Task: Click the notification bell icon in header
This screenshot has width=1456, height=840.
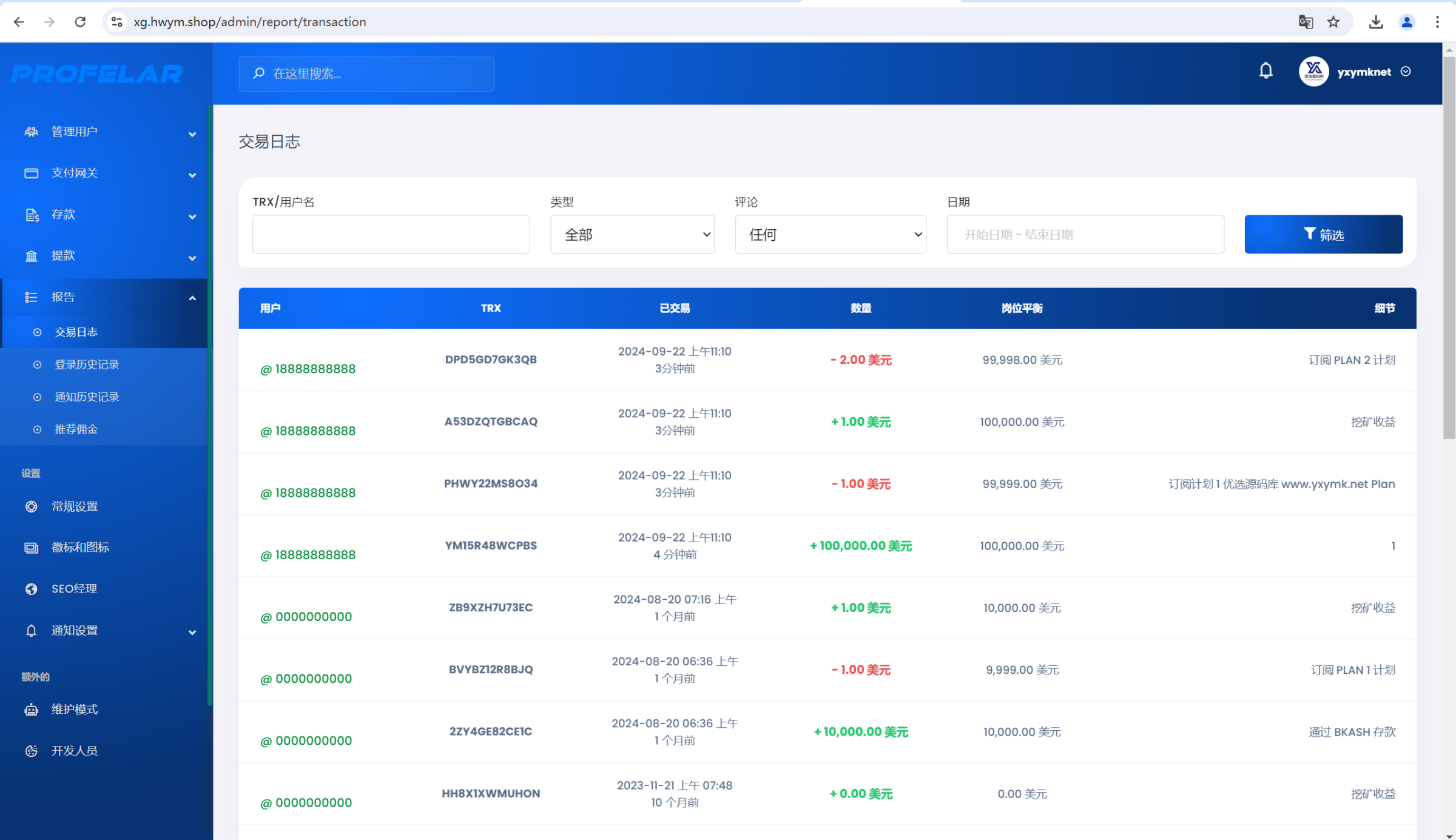Action: (1266, 71)
